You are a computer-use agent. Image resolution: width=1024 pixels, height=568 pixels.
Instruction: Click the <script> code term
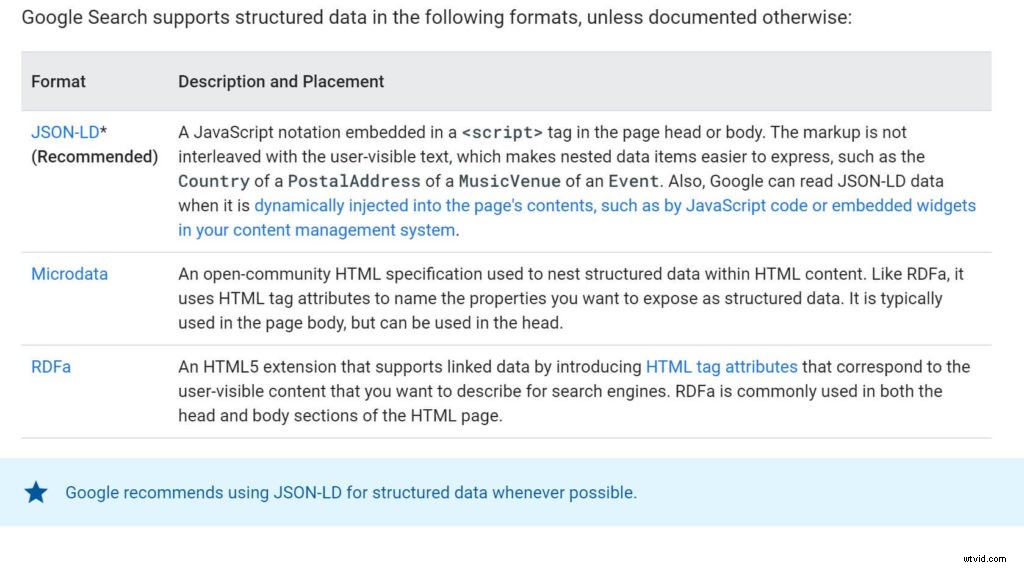[502, 132]
